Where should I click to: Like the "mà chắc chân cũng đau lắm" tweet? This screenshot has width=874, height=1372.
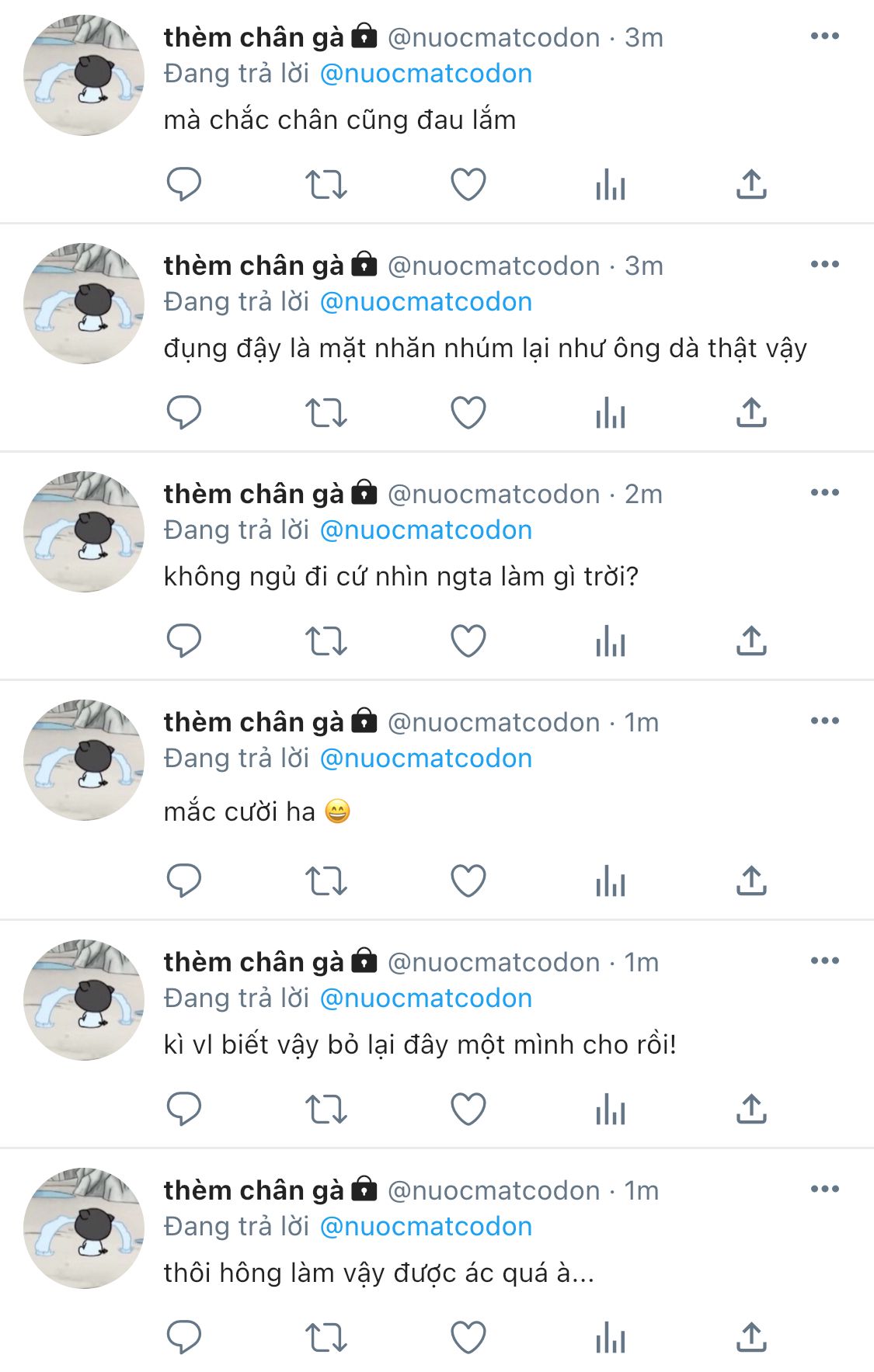pyautogui.click(x=468, y=185)
